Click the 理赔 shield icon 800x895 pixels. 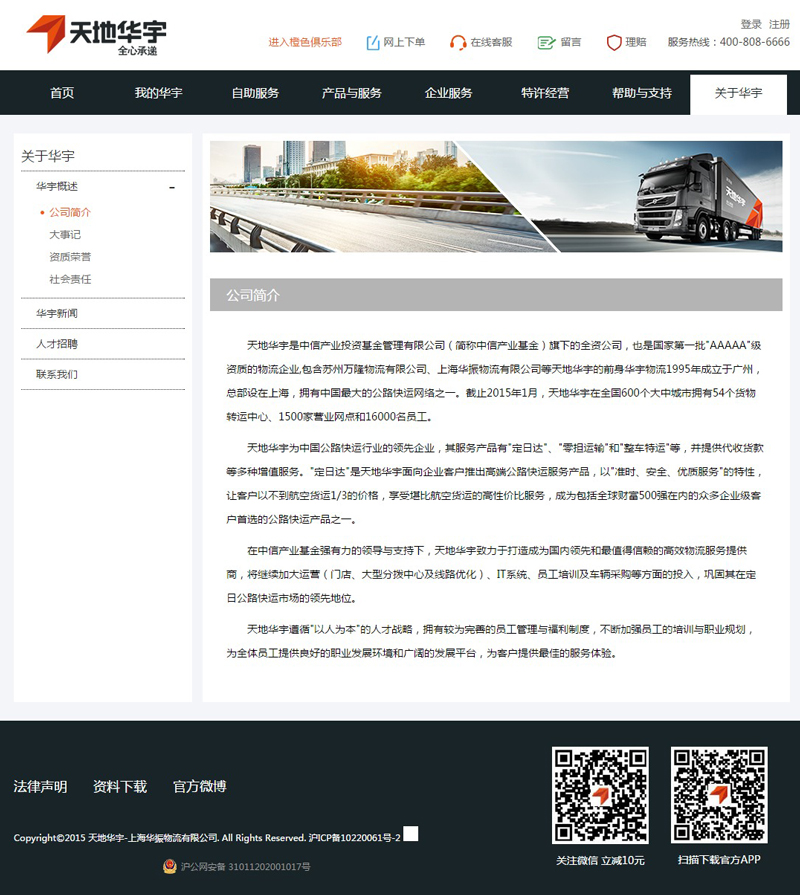614,43
